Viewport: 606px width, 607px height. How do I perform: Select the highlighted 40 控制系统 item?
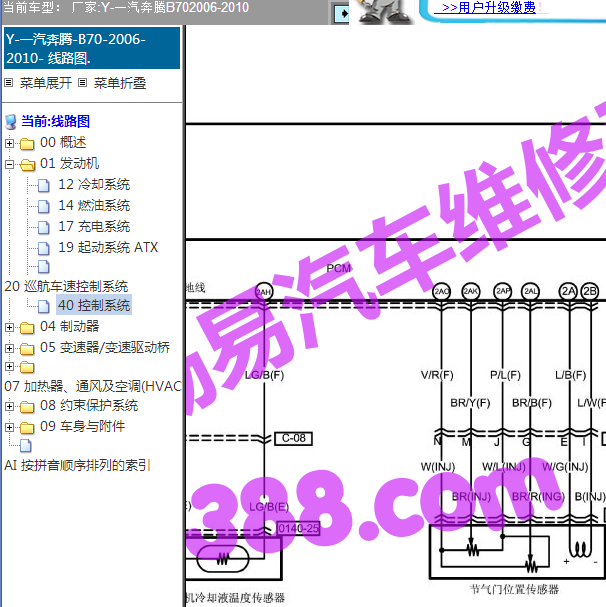click(94, 305)
